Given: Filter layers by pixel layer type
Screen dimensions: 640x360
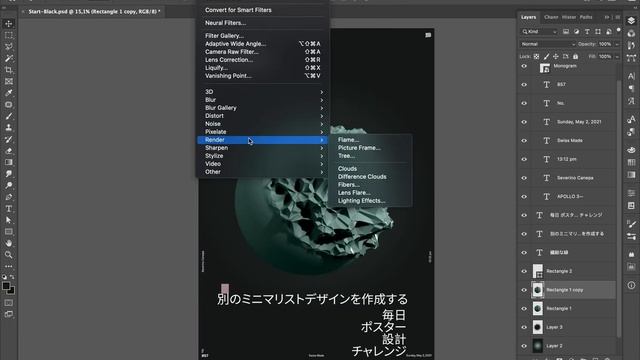Looking at the screenshot, I should pos(566,31).
